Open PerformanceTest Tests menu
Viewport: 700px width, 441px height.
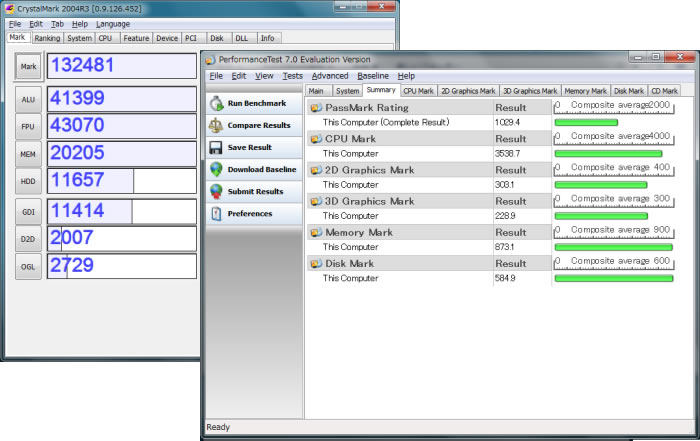point(292,76)
